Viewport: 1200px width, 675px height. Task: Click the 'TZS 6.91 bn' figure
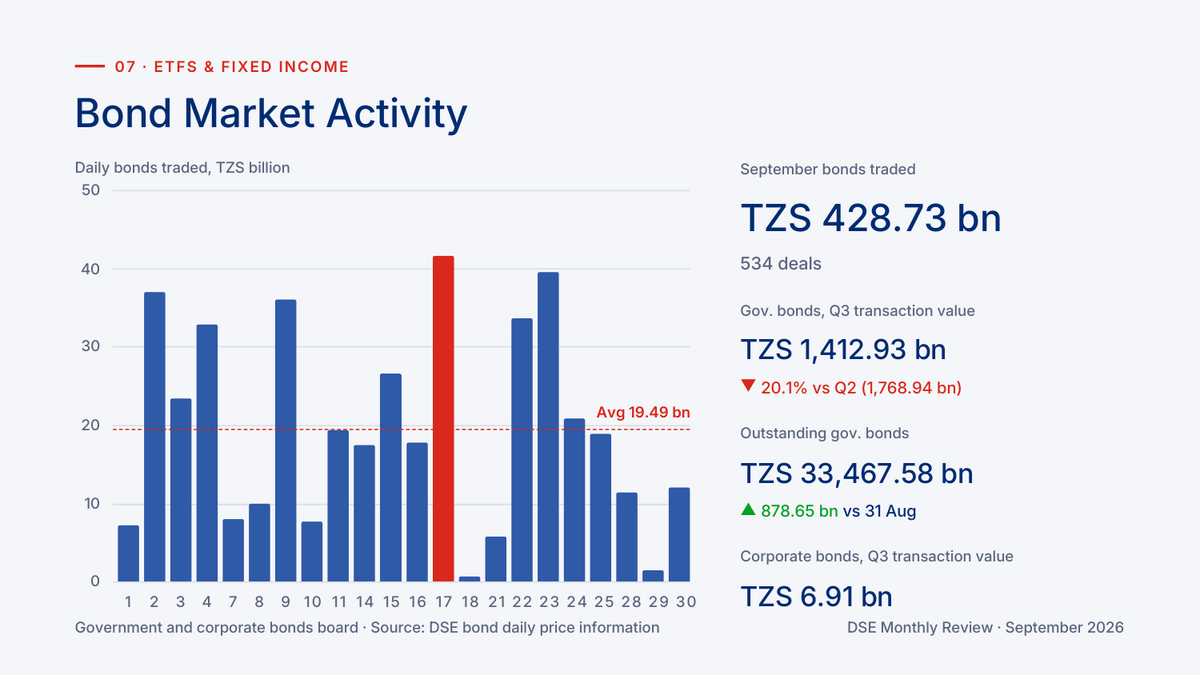(816, 597)
